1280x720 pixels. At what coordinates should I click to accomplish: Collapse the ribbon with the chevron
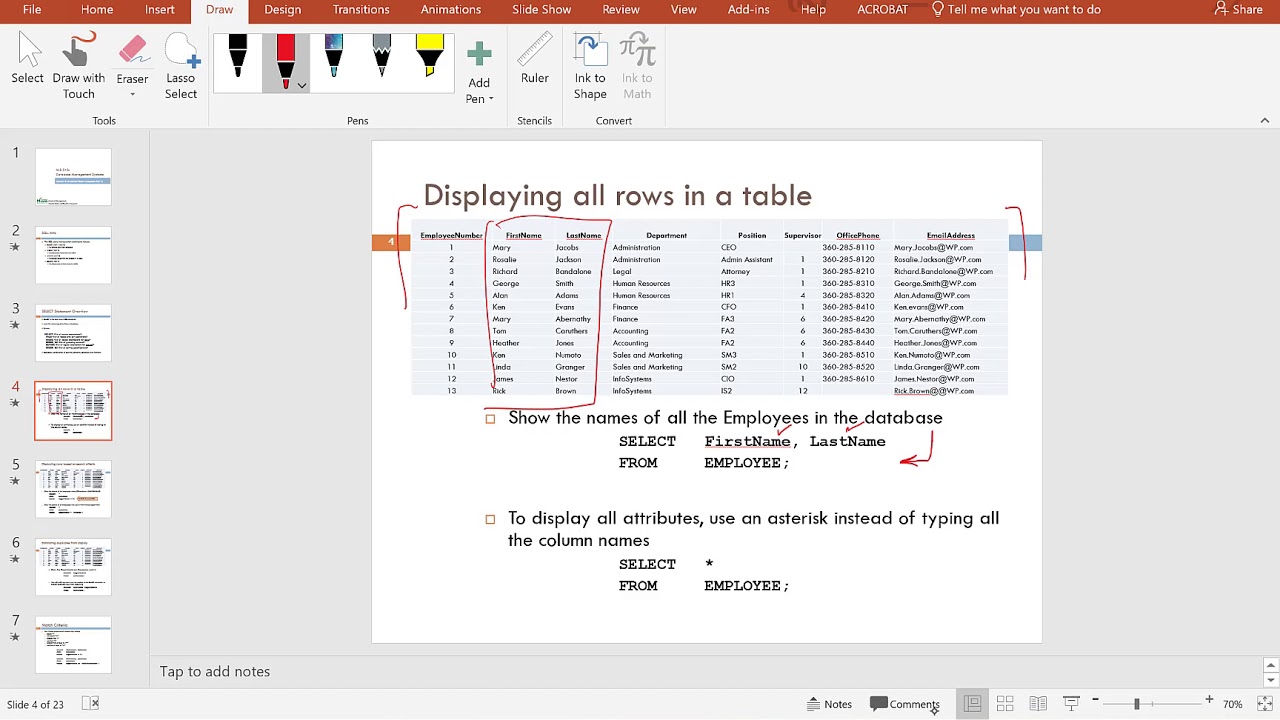coord(1264,120)
